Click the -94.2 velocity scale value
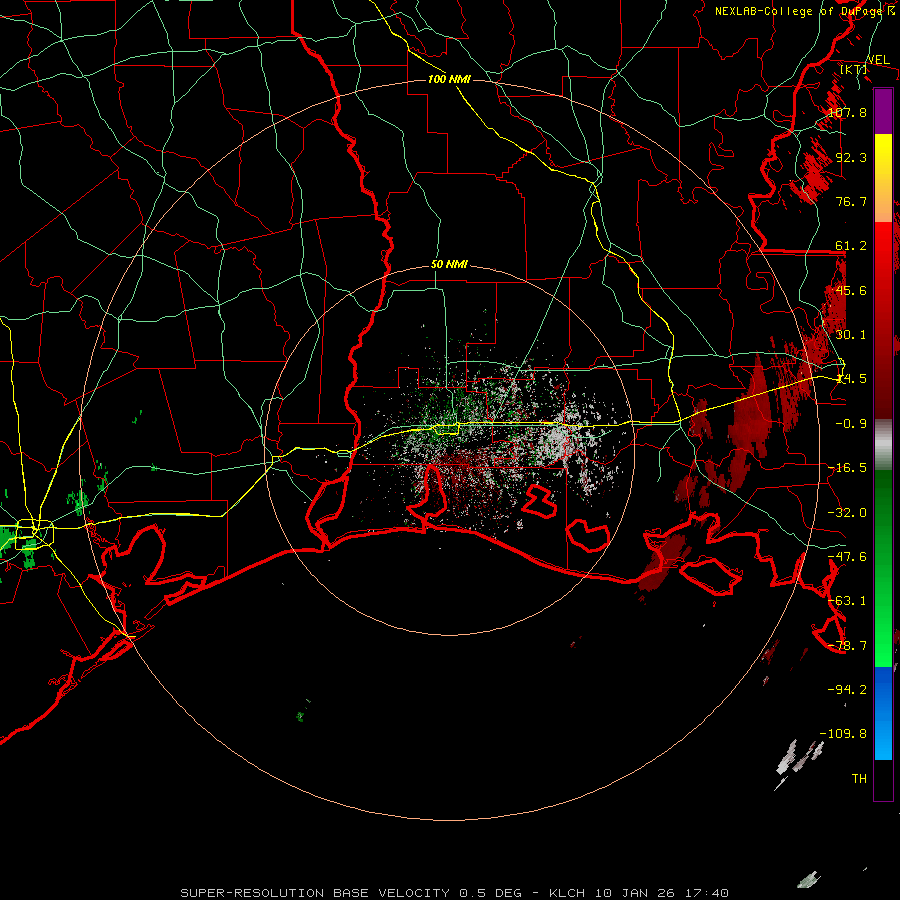This screenshot has height=900, width=900. [847, 690]
